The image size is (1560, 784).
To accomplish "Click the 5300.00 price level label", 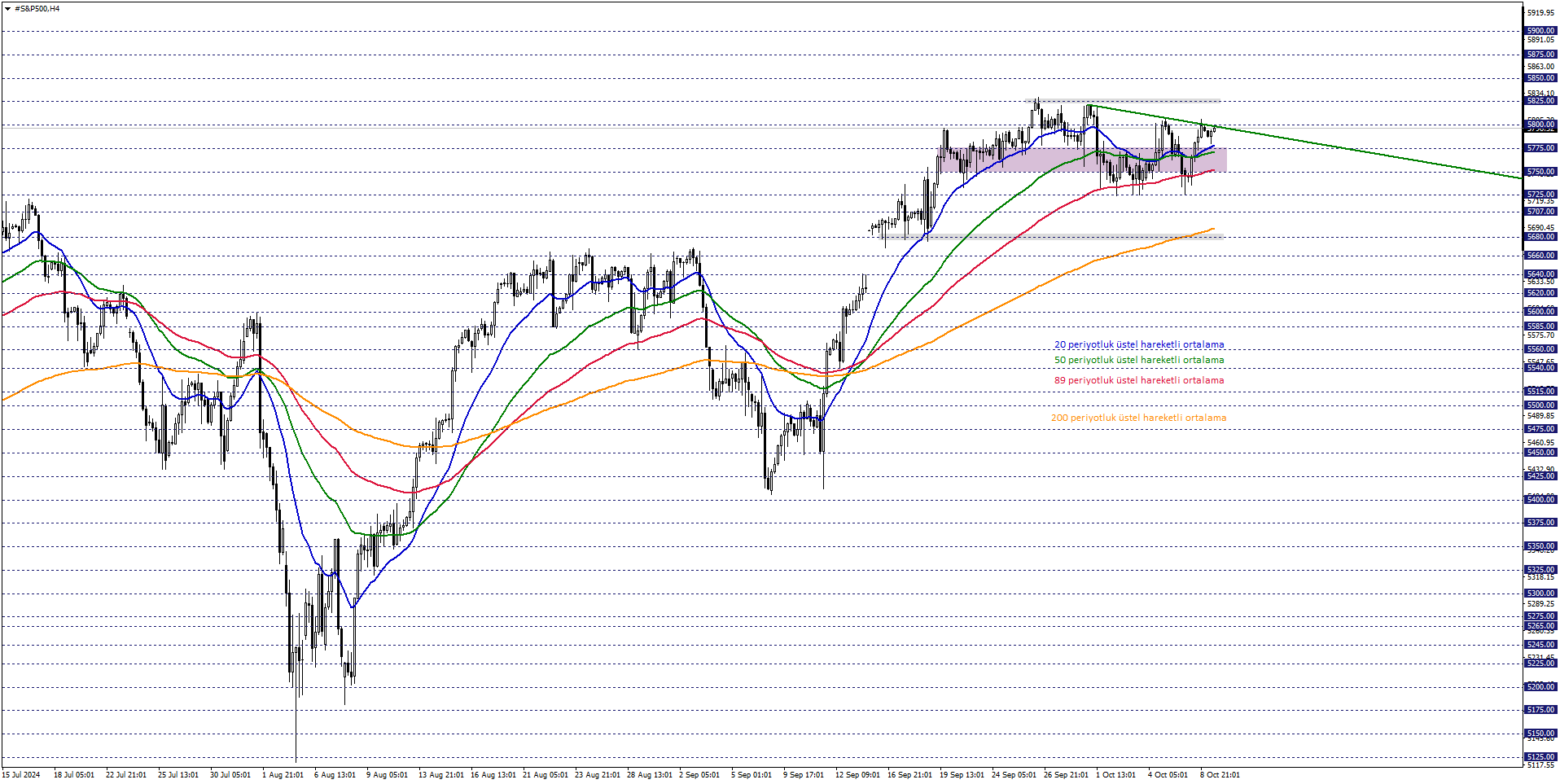I will 1540,593.
